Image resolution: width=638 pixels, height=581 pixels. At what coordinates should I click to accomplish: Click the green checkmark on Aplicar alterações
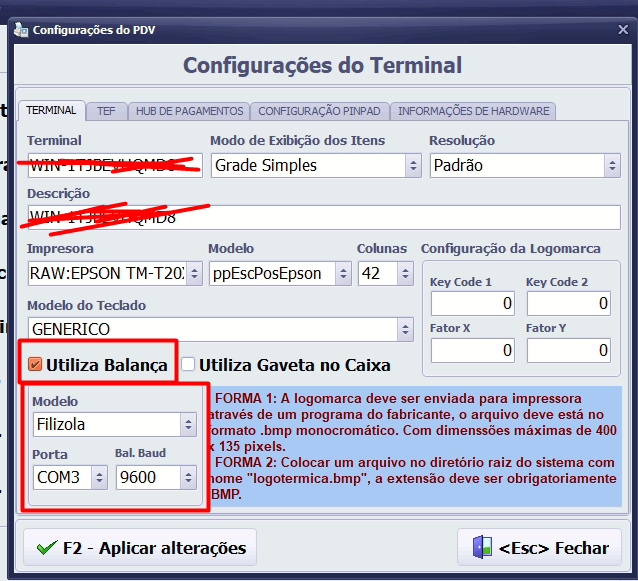[45, 548]
